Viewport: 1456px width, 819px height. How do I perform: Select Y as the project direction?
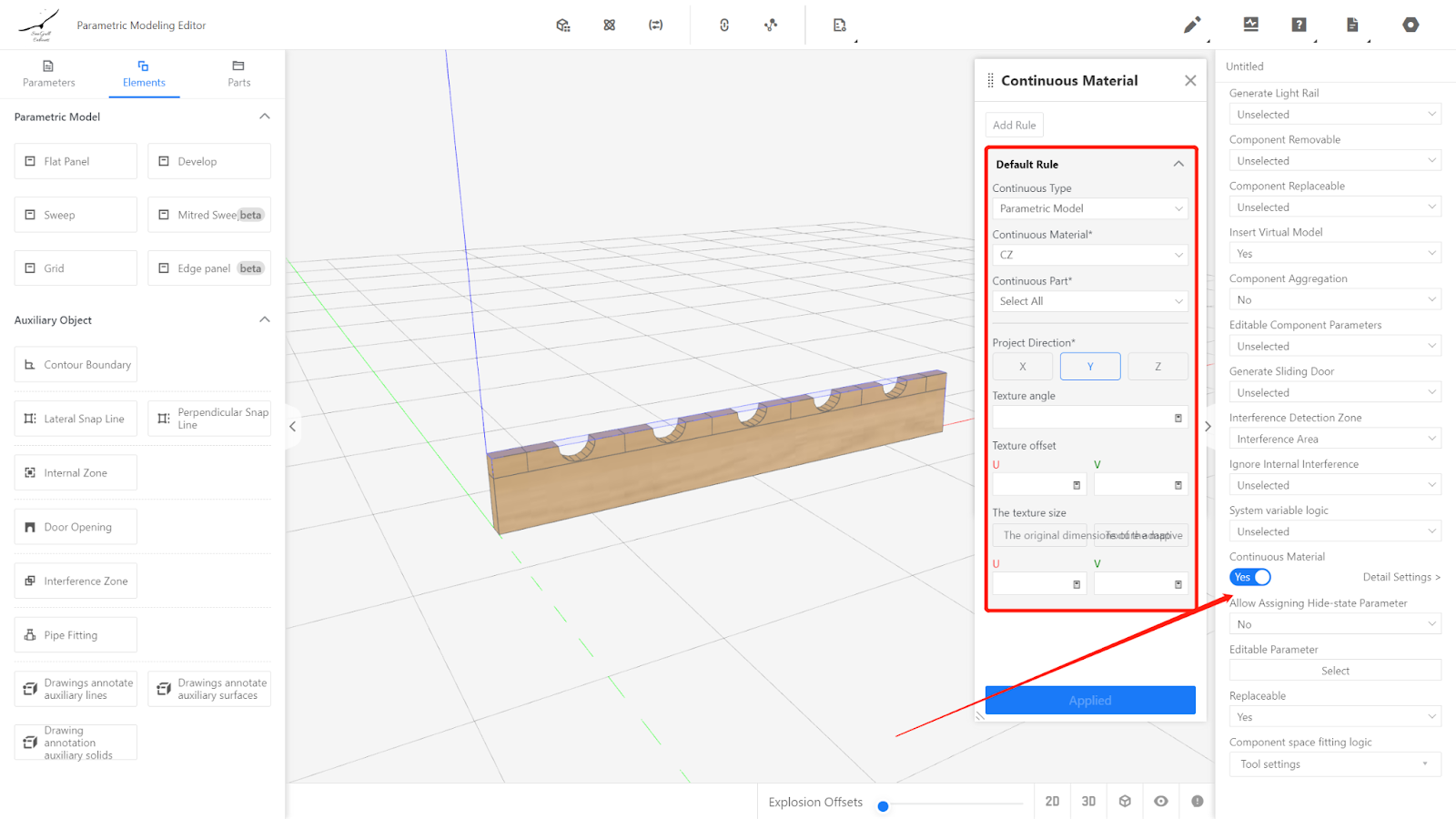1090,367
